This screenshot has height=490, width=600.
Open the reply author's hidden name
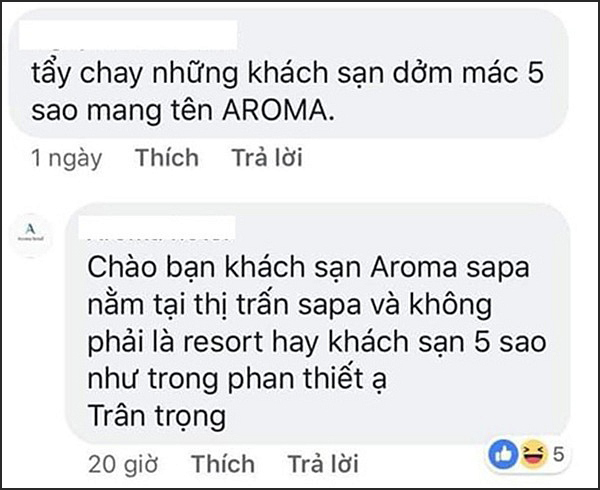[156, 227]
